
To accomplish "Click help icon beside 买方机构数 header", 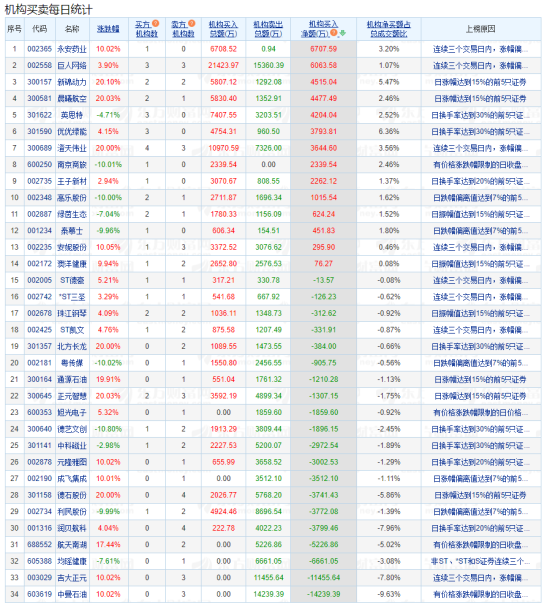I will point(156,23).
